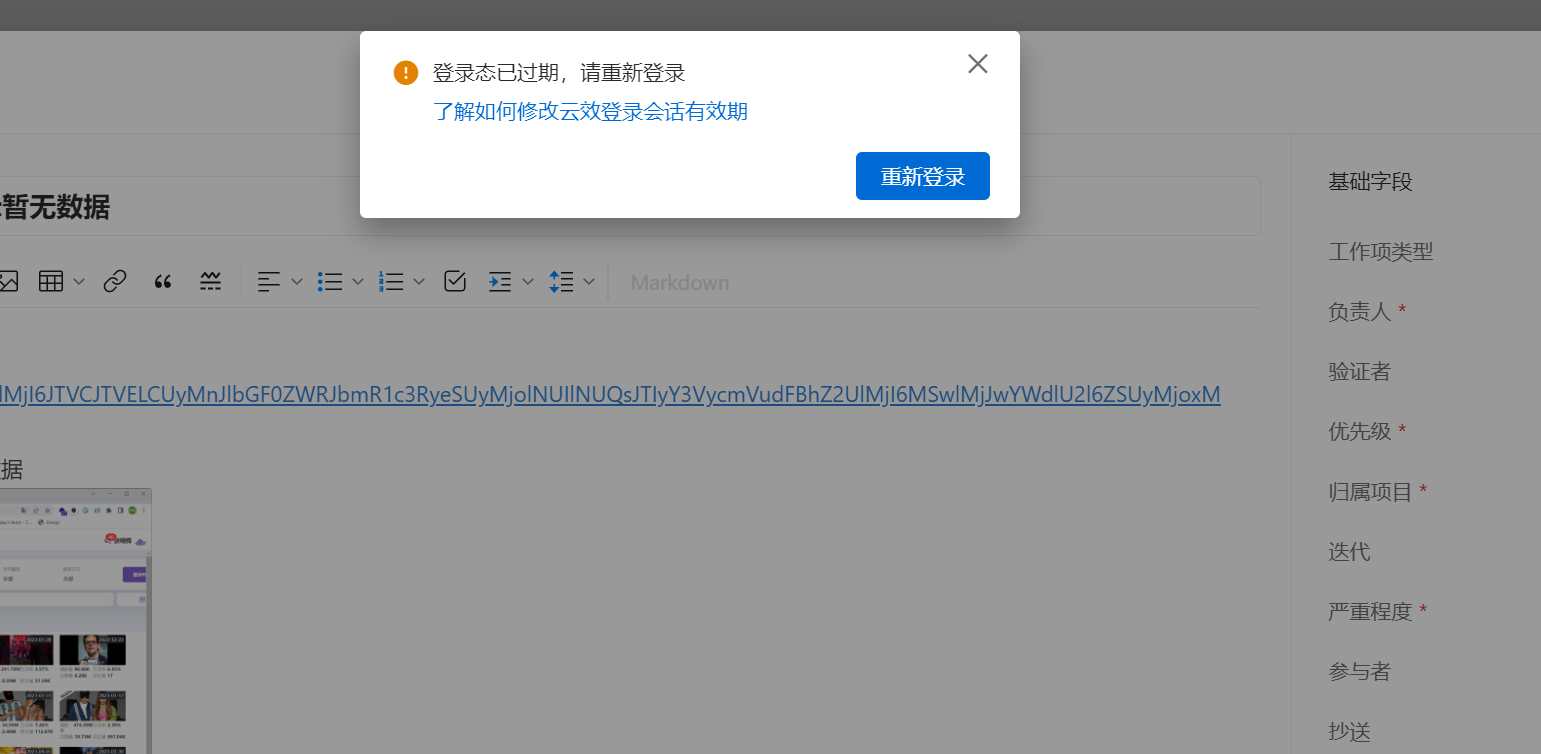
Task: Open the 了解如何修改云效登录会话有效期 link
Action: [x=590, y=112]
